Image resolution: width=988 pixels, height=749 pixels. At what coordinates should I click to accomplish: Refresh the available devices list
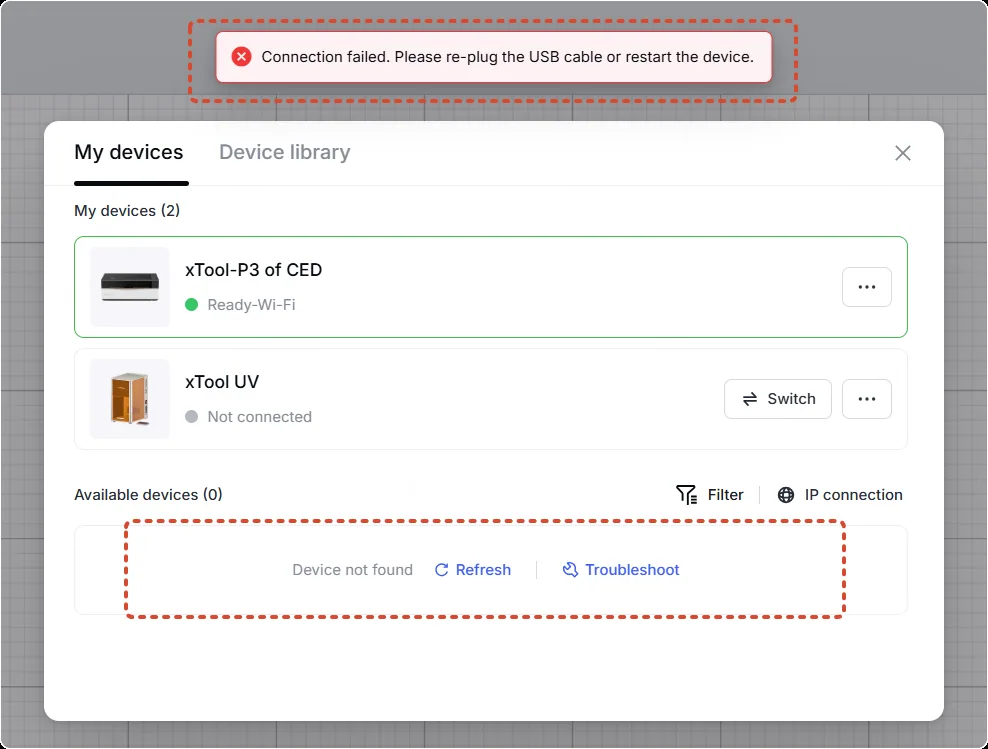473,570
